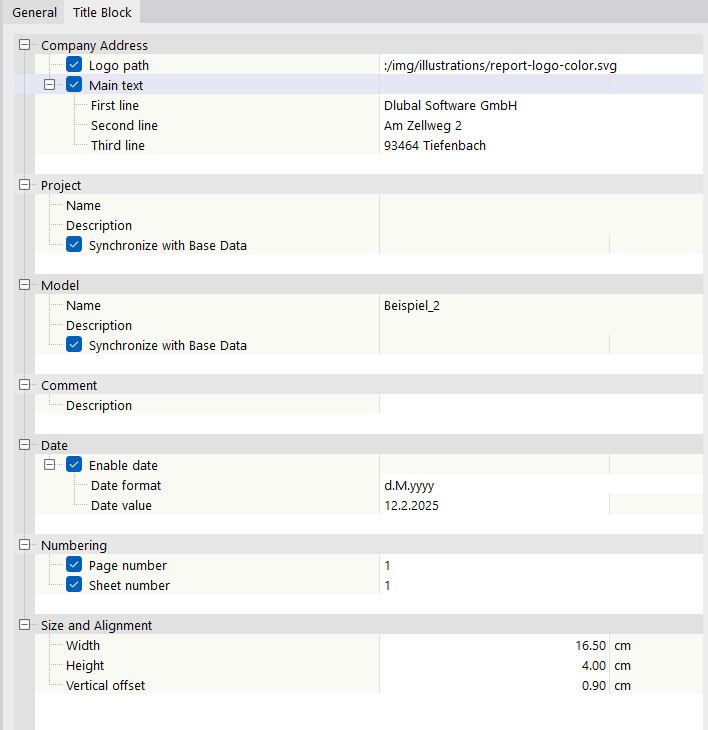Switch to the General tab
The image size is (708, 730).
pos(34,13)
